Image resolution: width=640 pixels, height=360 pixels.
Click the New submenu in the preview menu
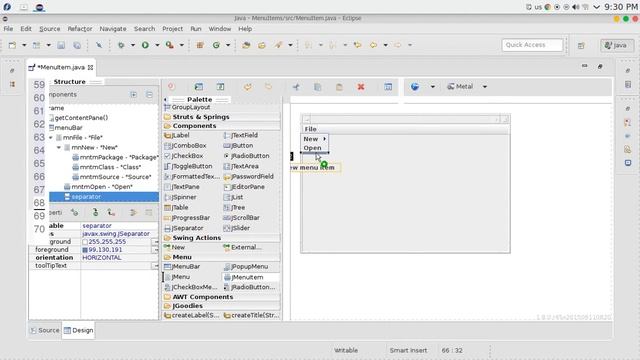pos(314,139)
